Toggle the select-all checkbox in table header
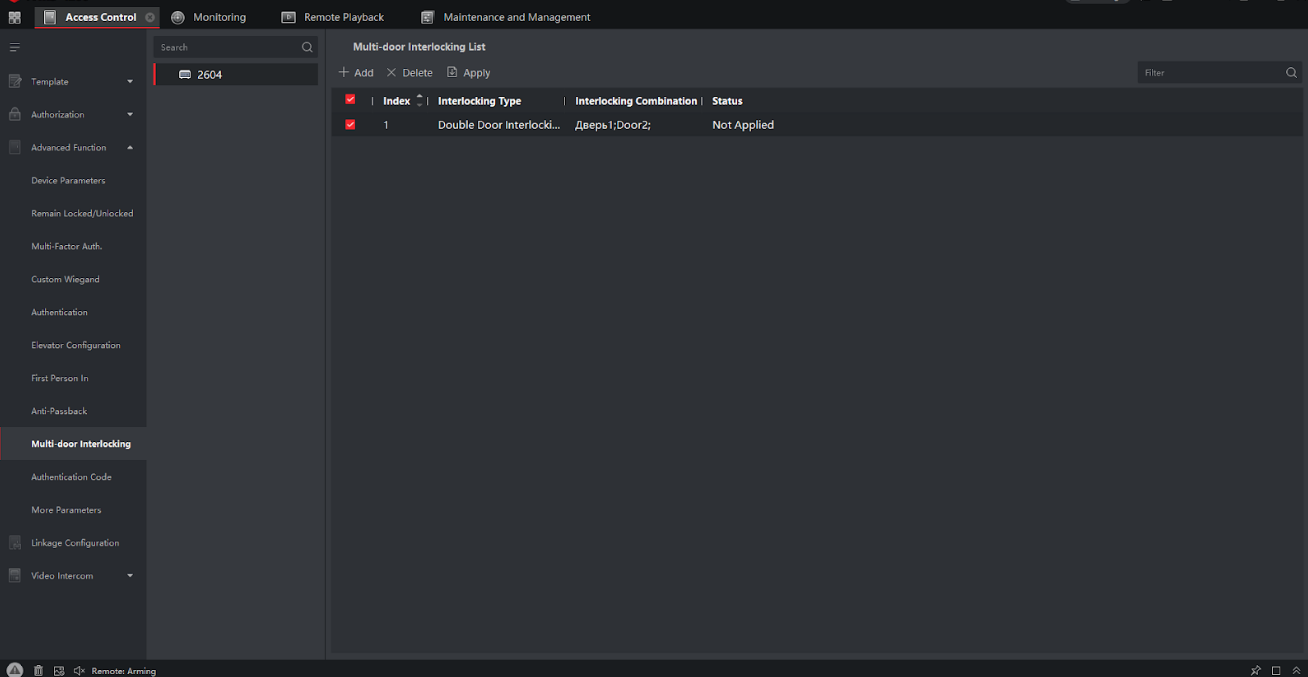1308x677 pixels. (350, 100)
